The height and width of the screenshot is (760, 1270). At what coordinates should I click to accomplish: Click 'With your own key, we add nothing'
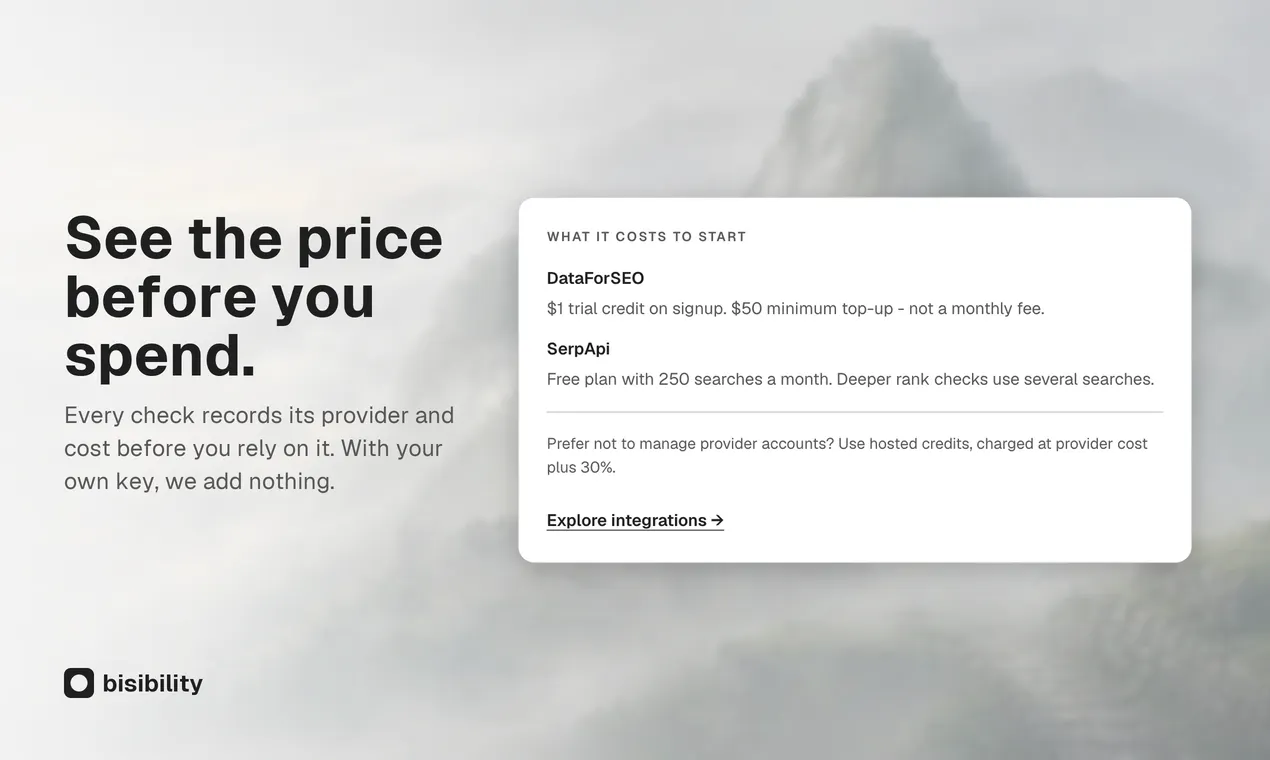pos(253,464)
